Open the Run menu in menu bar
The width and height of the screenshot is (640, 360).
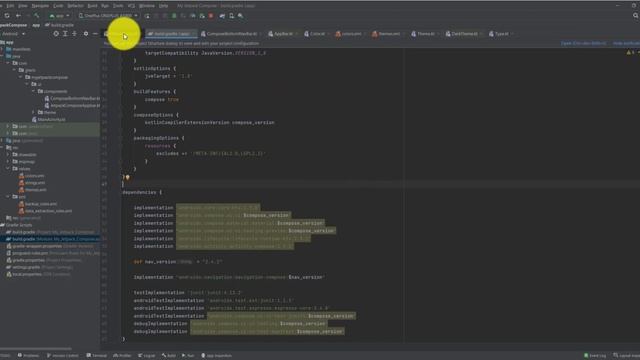105,6
